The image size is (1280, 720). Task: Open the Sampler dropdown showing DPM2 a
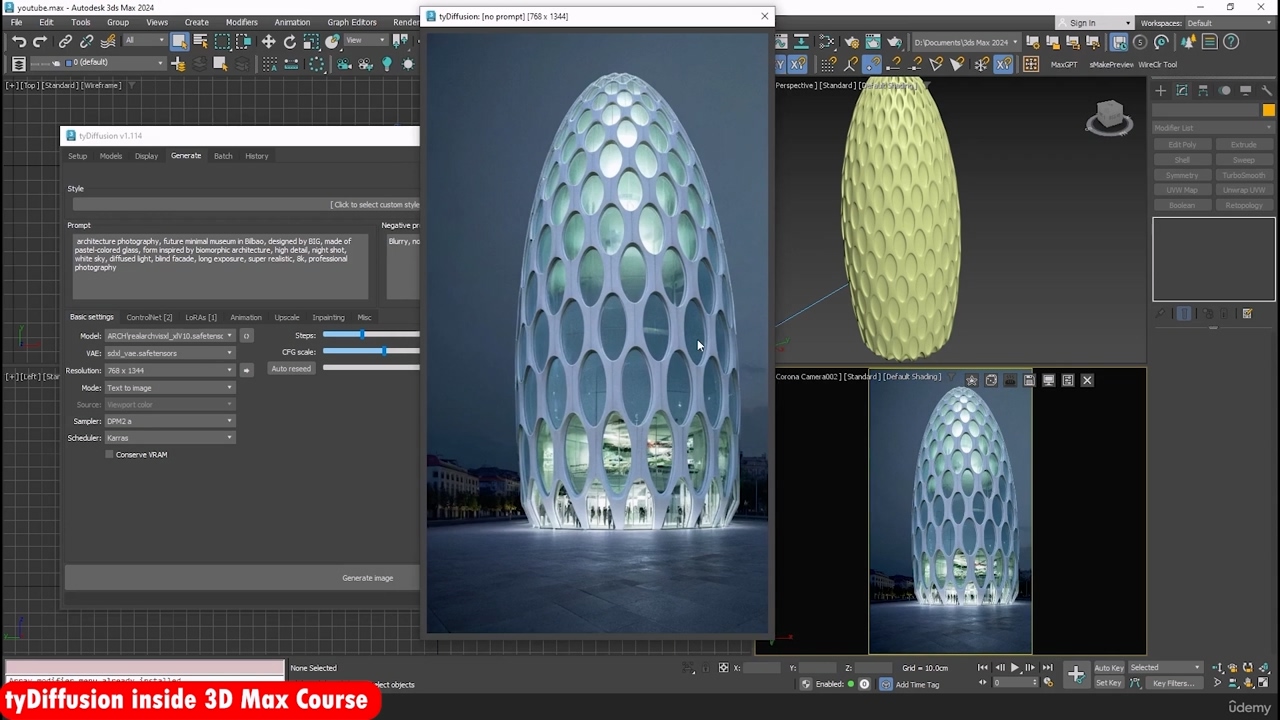click(x=169, y=421)
